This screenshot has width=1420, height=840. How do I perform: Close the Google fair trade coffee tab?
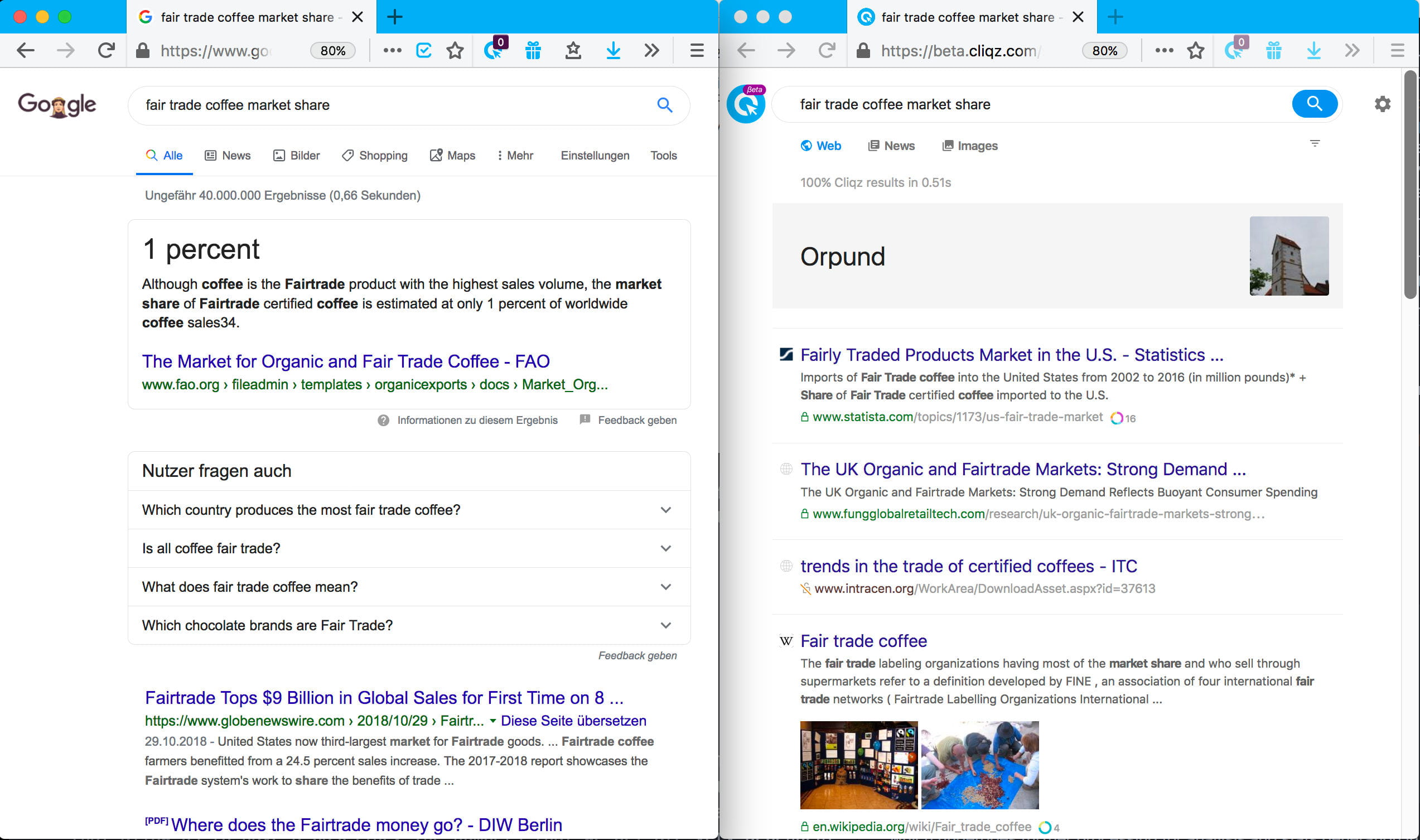coord(358,17)
